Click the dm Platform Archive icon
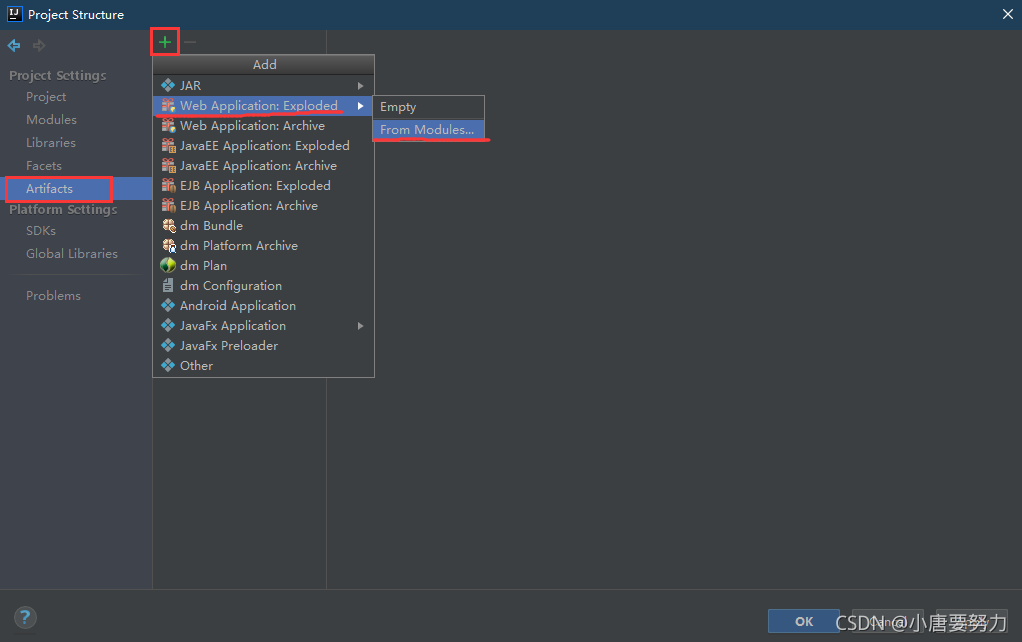 (168, 246)
